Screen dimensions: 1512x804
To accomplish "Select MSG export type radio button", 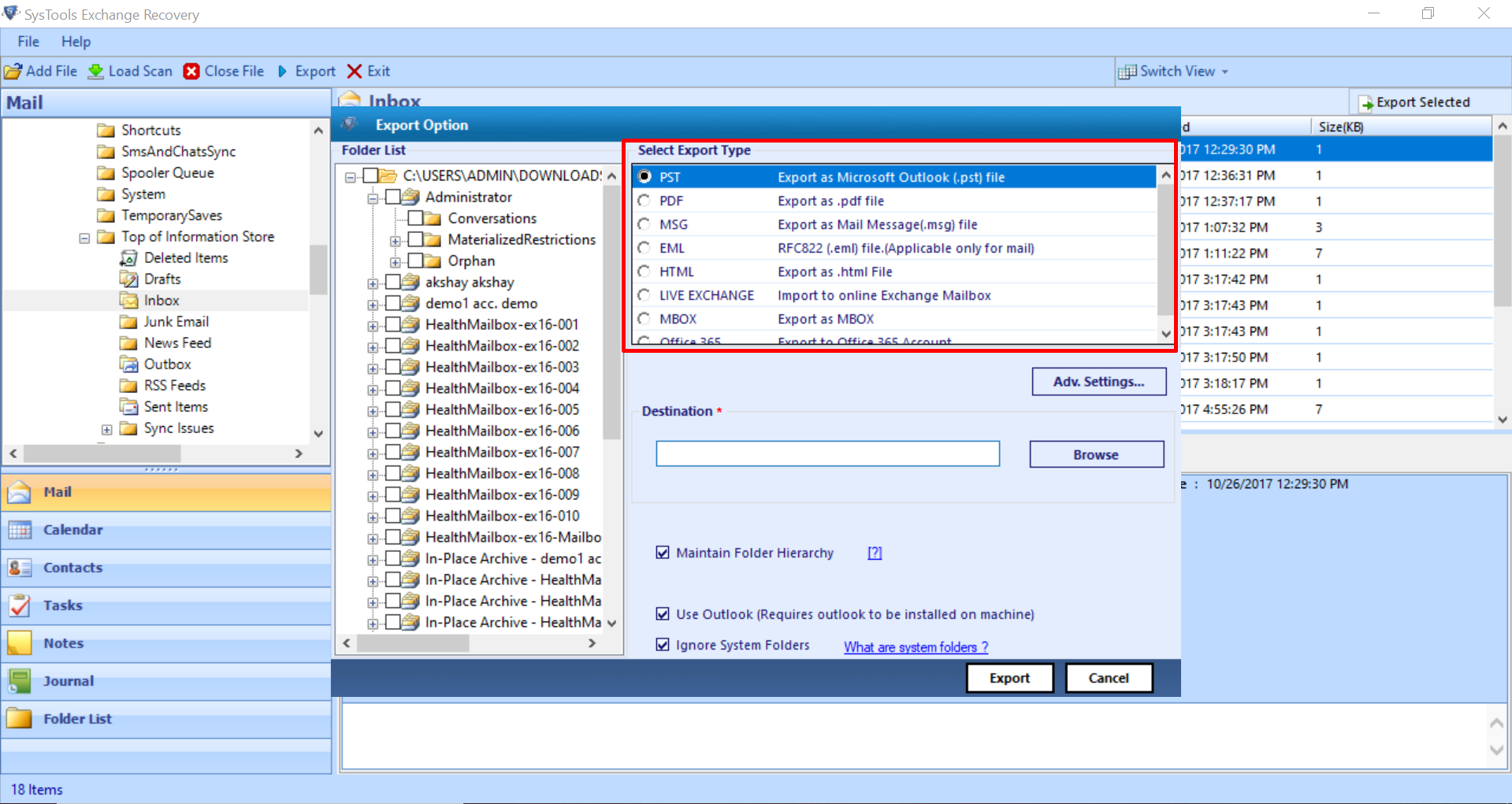I will click(645, 224).
